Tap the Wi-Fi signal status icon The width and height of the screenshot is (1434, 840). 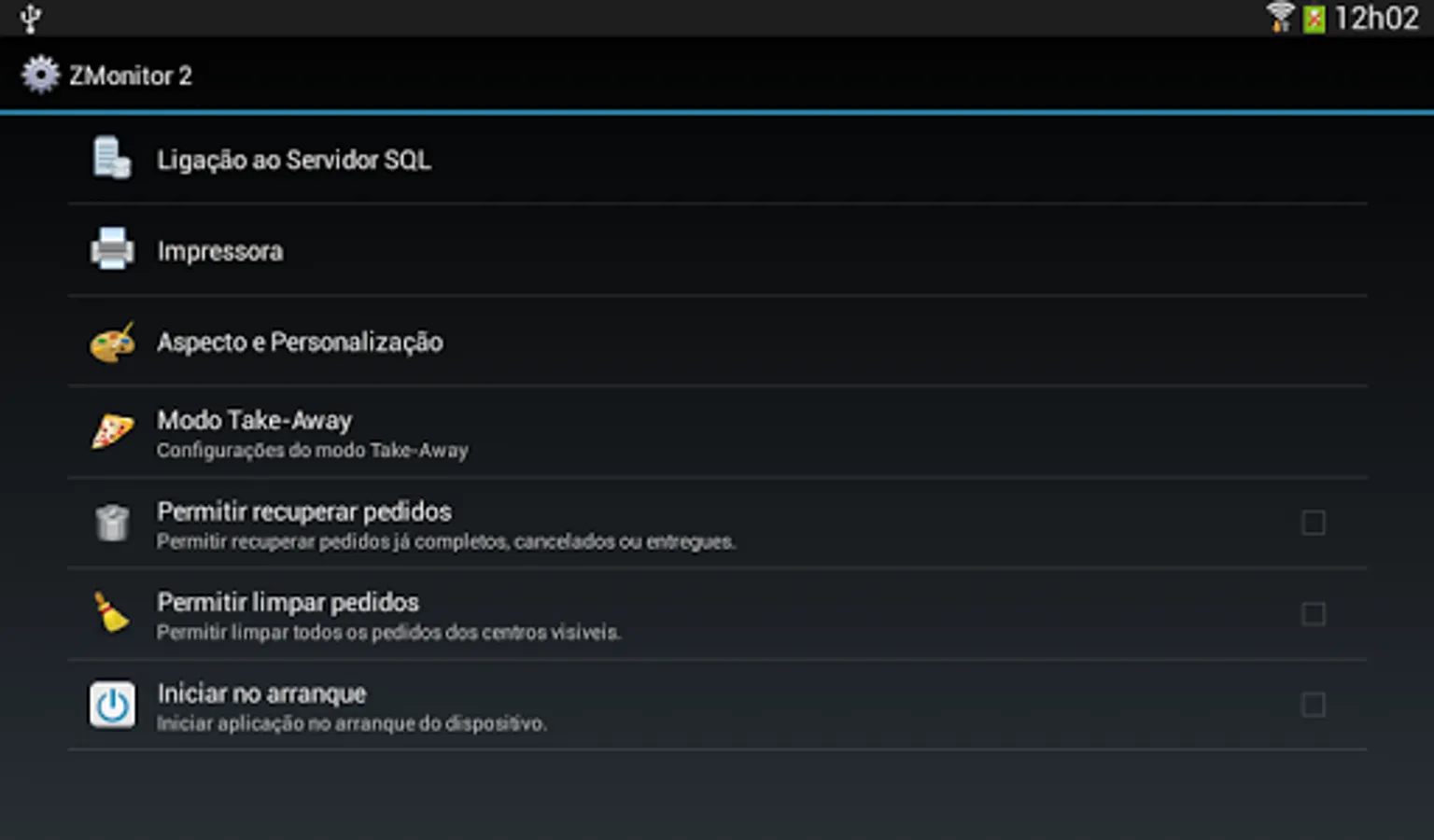click(x=1280, y=17)
